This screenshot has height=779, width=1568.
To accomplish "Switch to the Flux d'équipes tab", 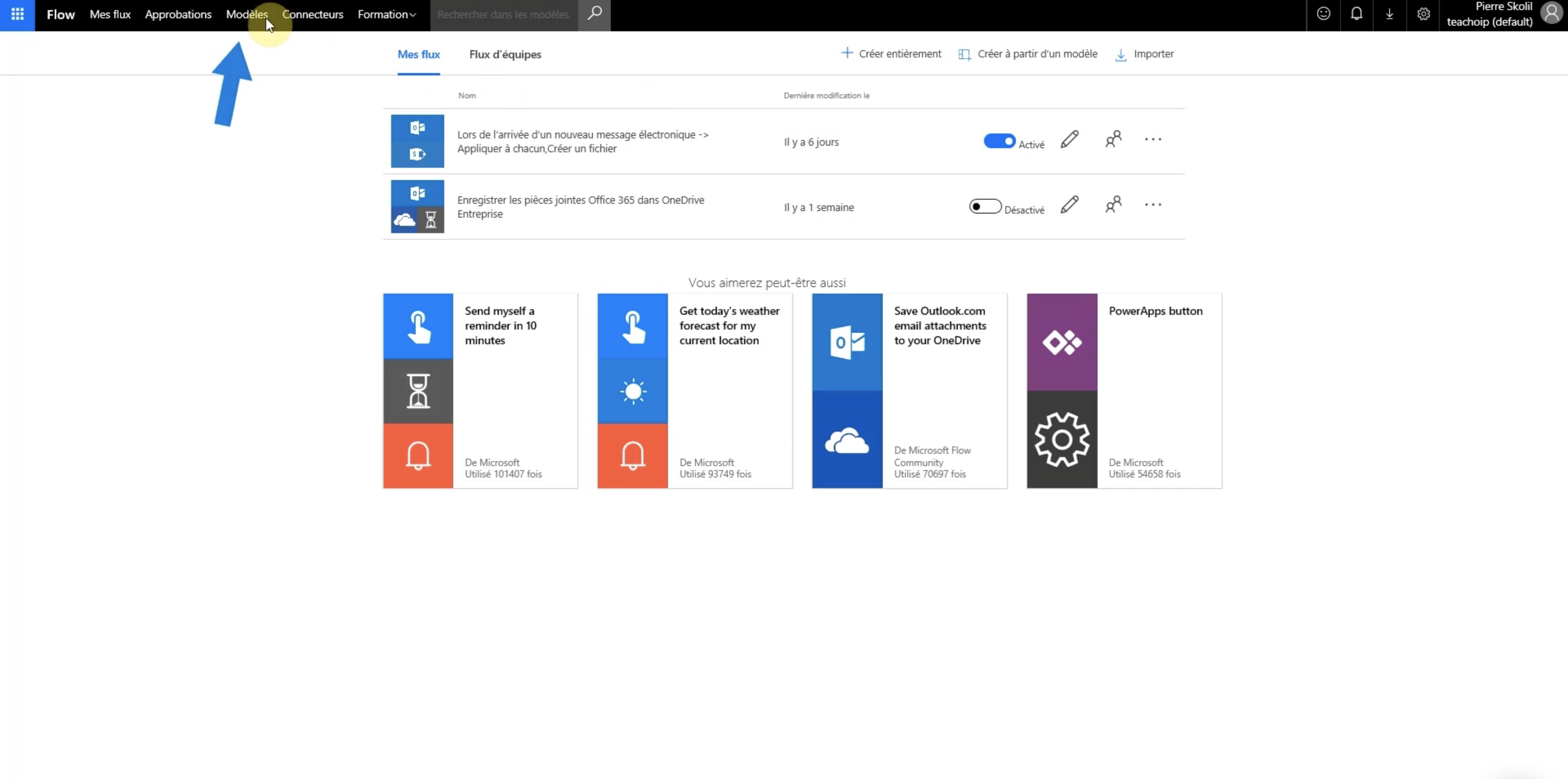I will pyautogui.click(x=505, y=54).
